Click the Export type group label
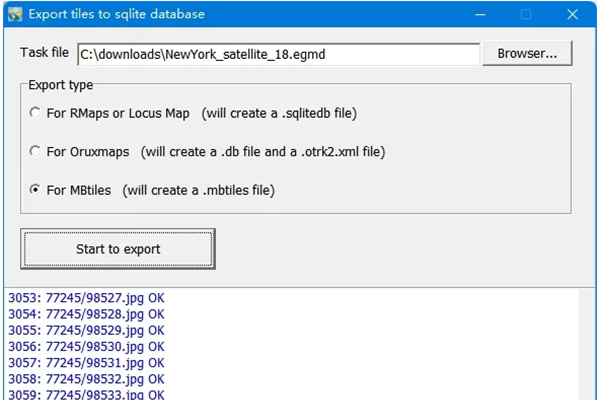Viewport: 600px width, 400px height. pos(60,85)
